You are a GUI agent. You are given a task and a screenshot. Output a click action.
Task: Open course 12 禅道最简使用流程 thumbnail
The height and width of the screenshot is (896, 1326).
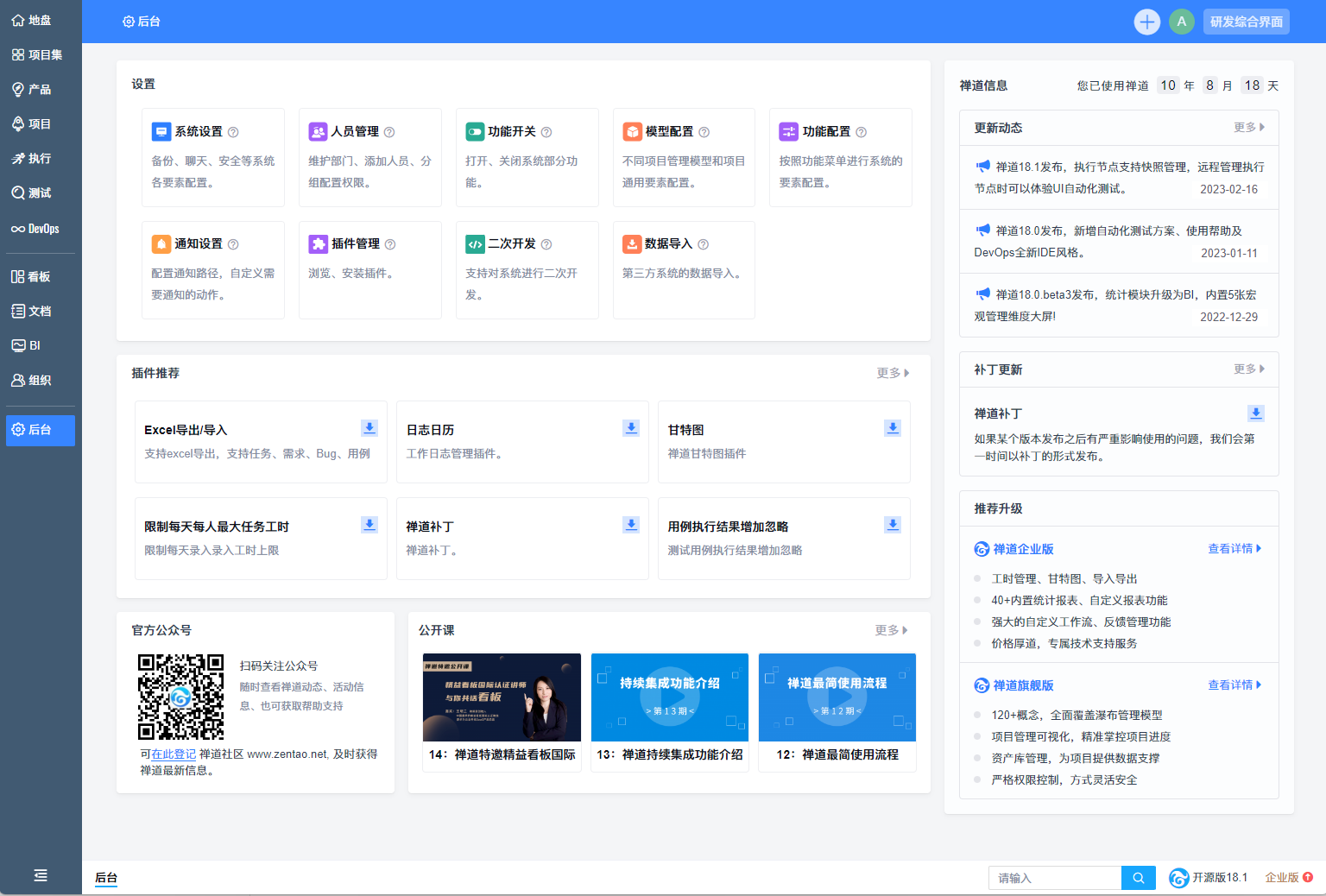(x=837, y=697)
